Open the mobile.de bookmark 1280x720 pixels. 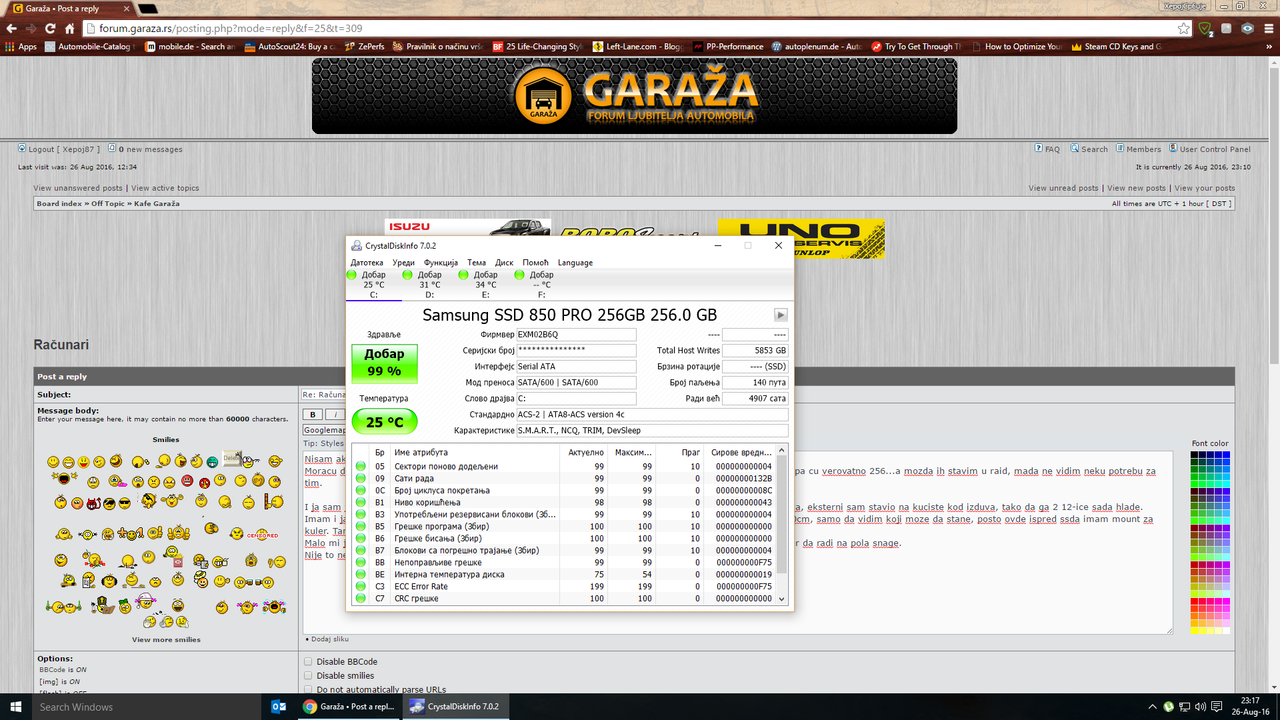coord(190,46)
